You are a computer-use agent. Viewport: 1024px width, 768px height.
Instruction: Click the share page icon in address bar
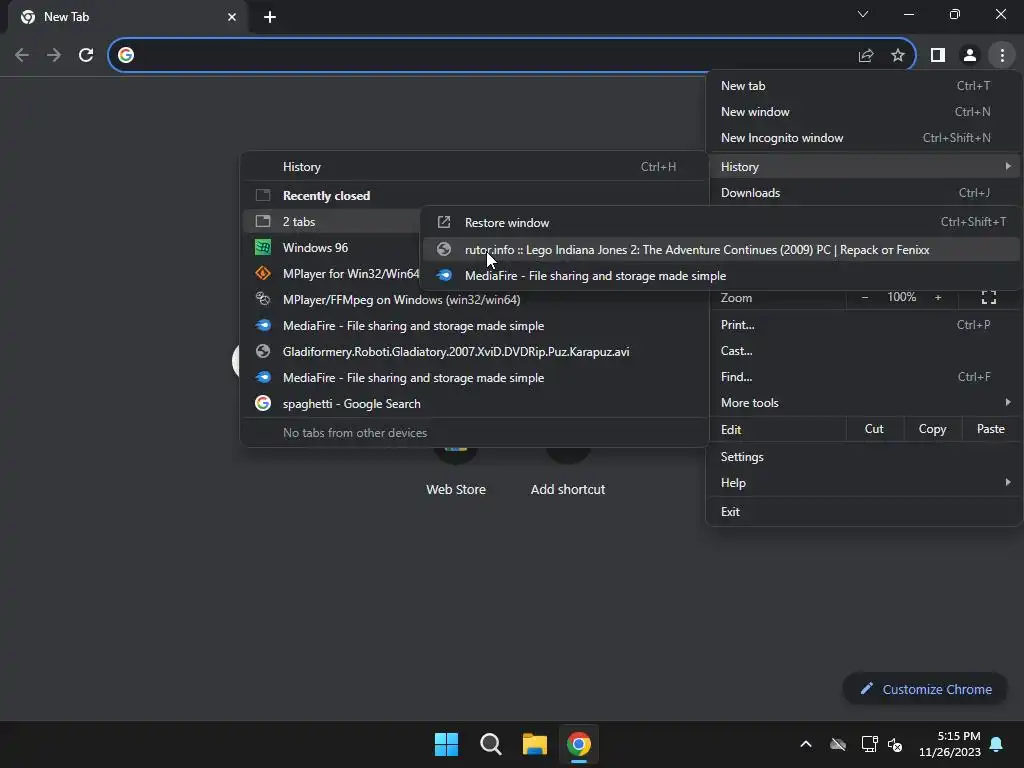click(x=866, y=55)
